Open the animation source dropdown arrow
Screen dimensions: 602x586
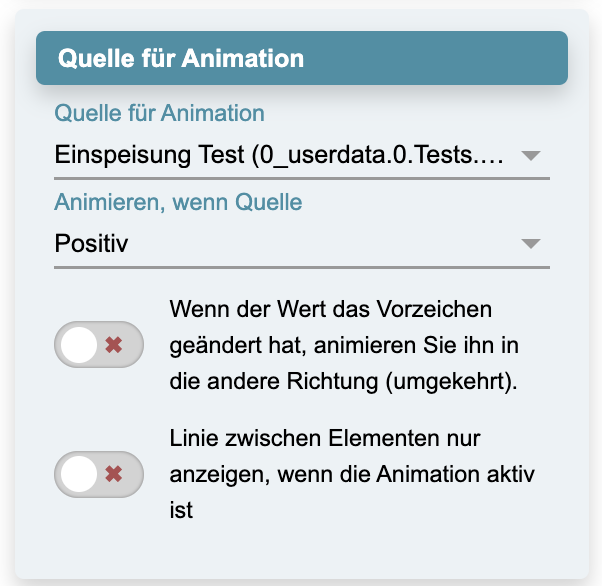(531, 157)
